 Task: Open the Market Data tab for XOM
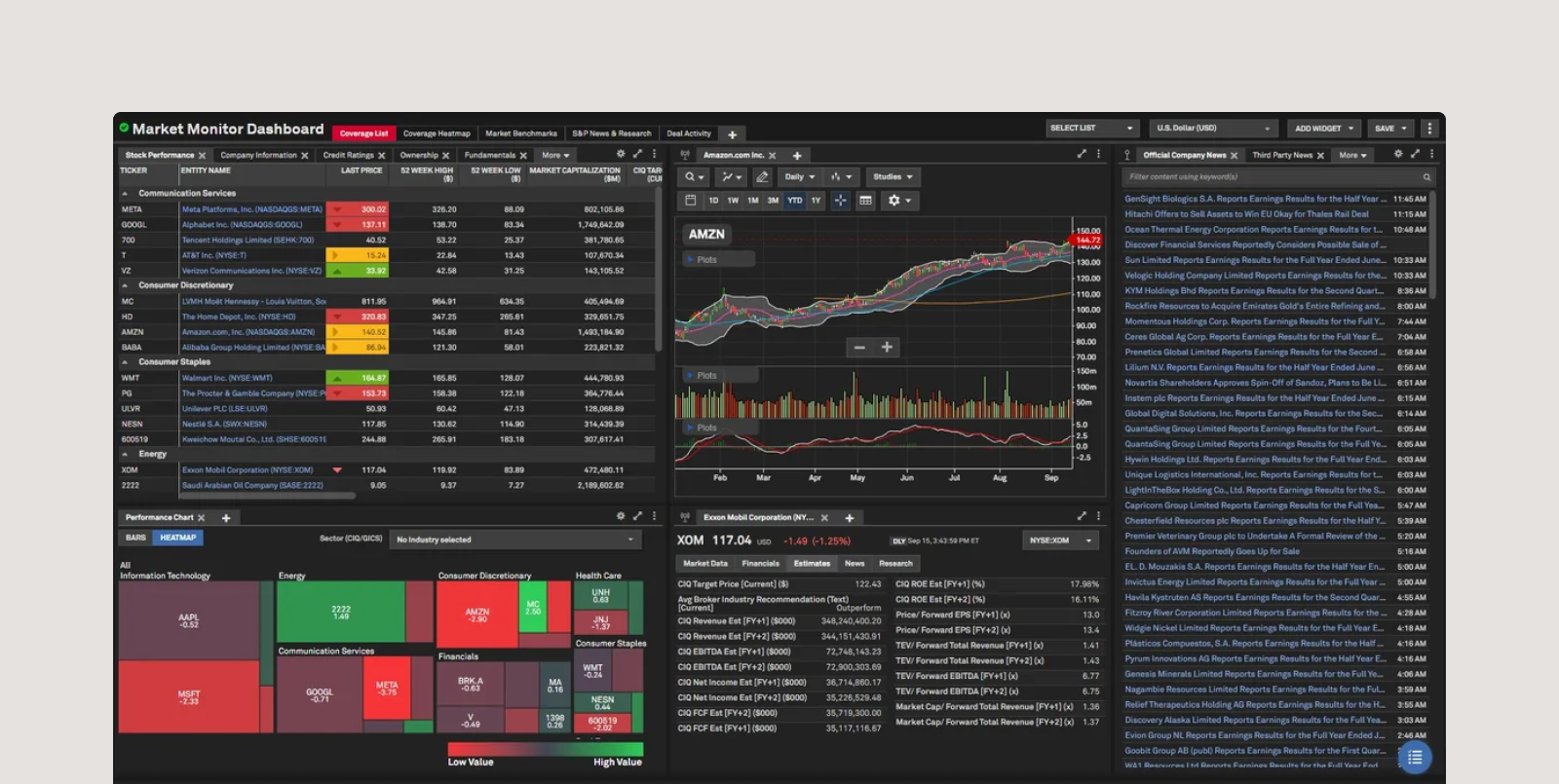pyautogui.click(x=705, y=564)
